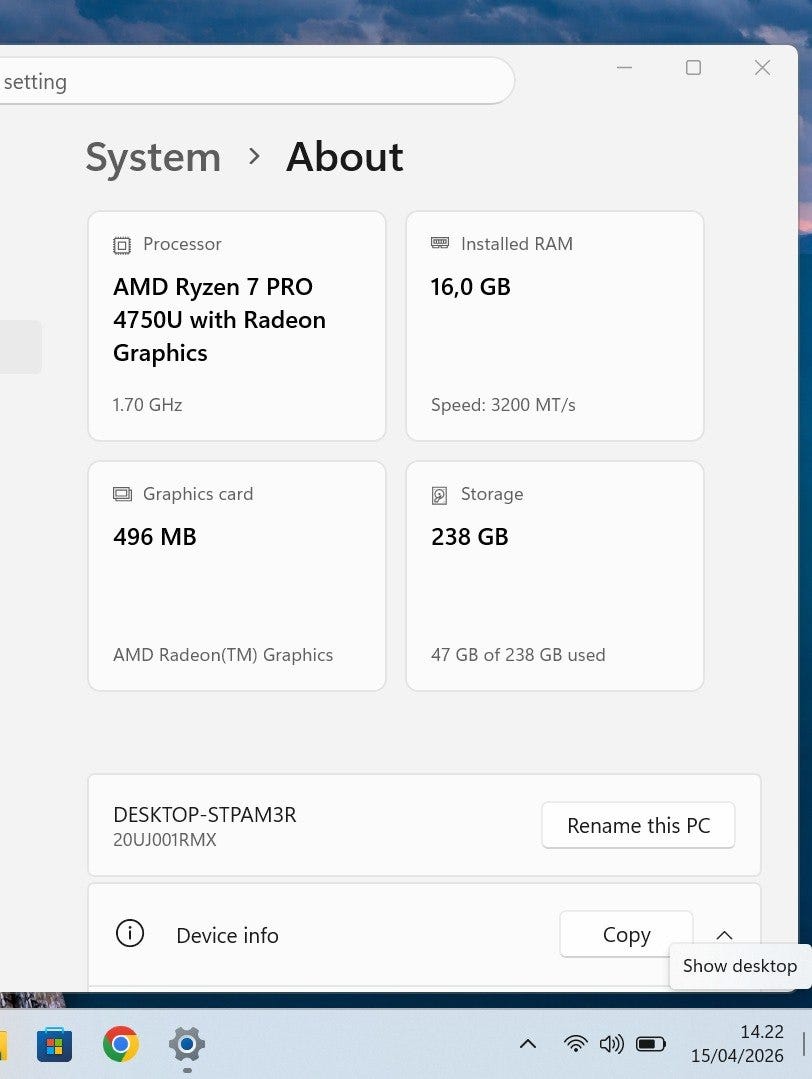Click the Storage drive icon
Viewport: 812px width, 1079px height.
pyautogui.click(x=440, y=495)
